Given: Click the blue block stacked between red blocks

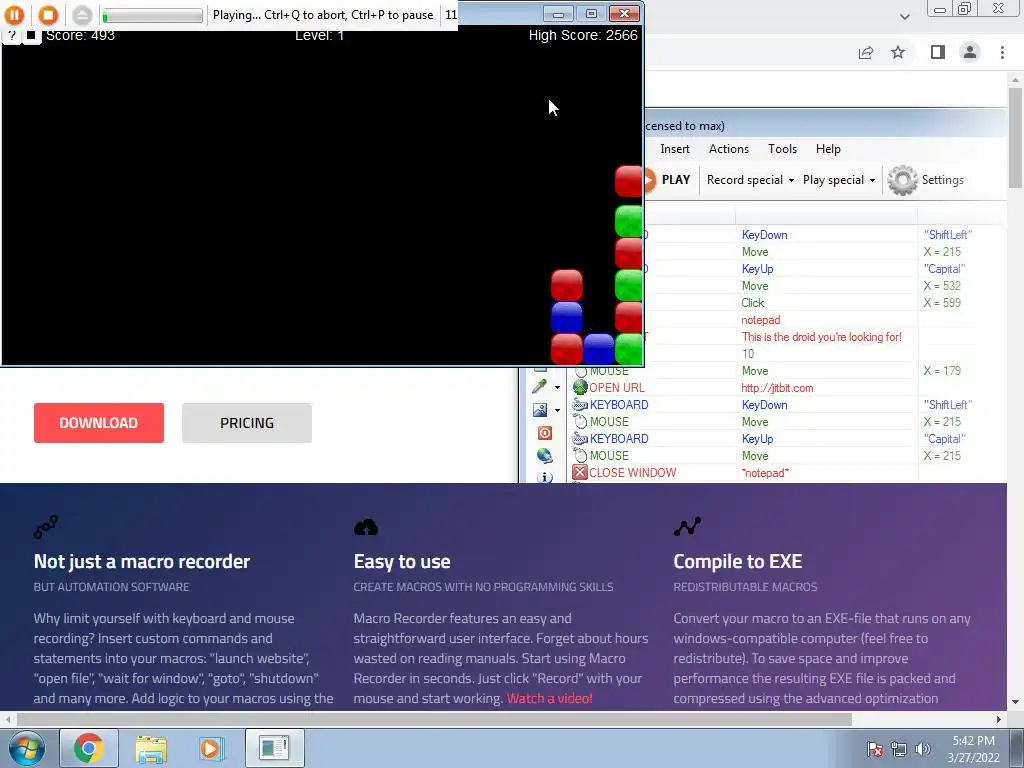Looking at the screenshot, I should pyautogui.click(x=566, y=317).
